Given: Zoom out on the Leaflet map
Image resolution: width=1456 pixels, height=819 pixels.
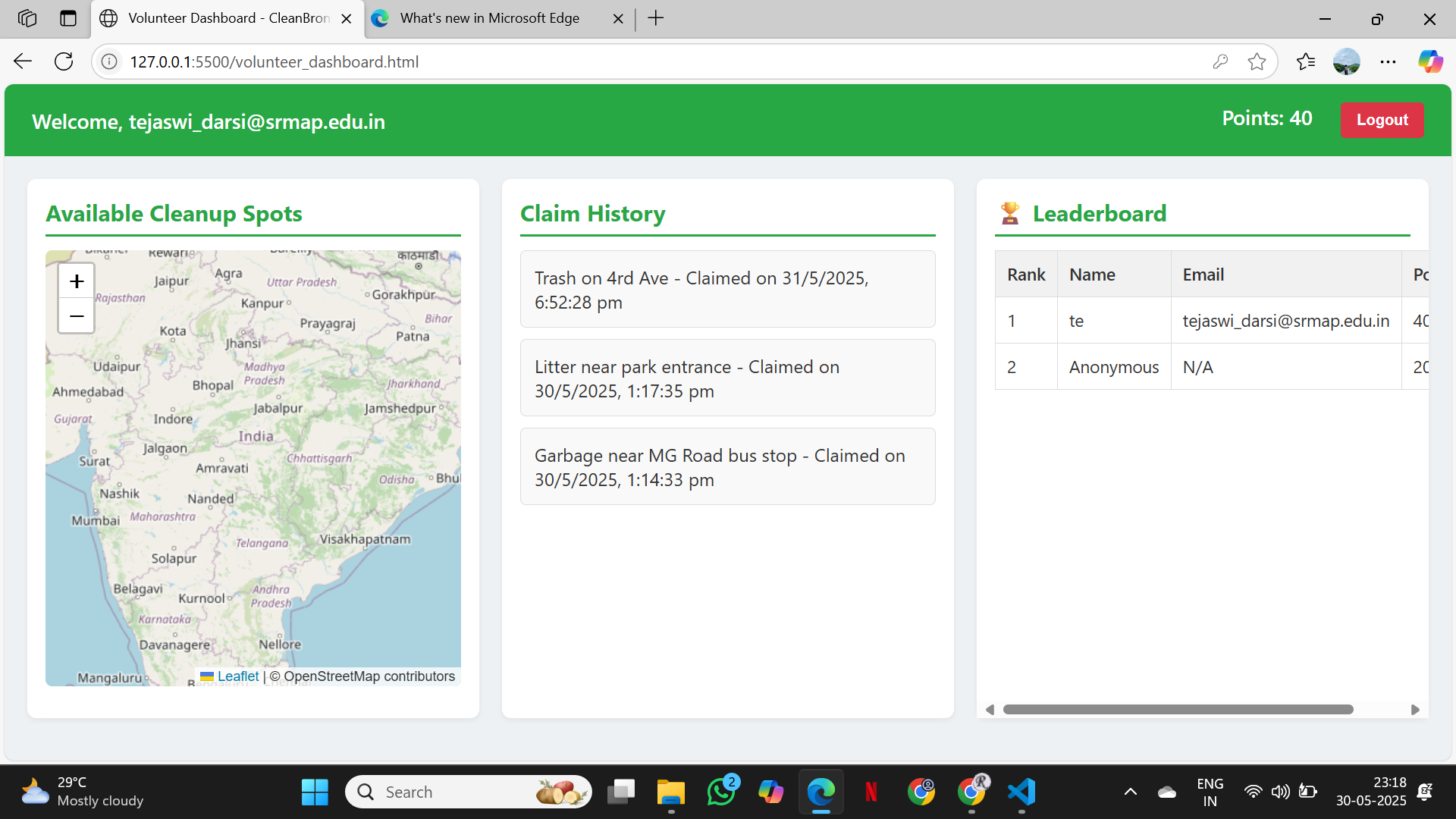Looking at the screenshot, I should 77,315.
